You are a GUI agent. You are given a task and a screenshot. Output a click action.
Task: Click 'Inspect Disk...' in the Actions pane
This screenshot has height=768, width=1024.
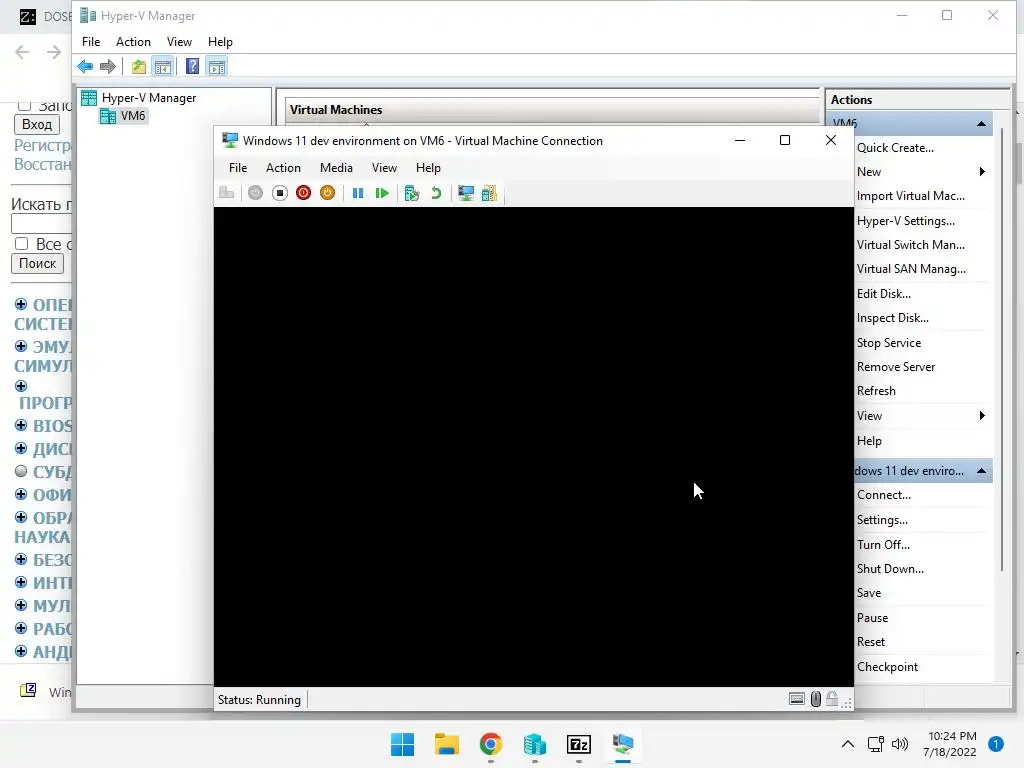[892, 318]
